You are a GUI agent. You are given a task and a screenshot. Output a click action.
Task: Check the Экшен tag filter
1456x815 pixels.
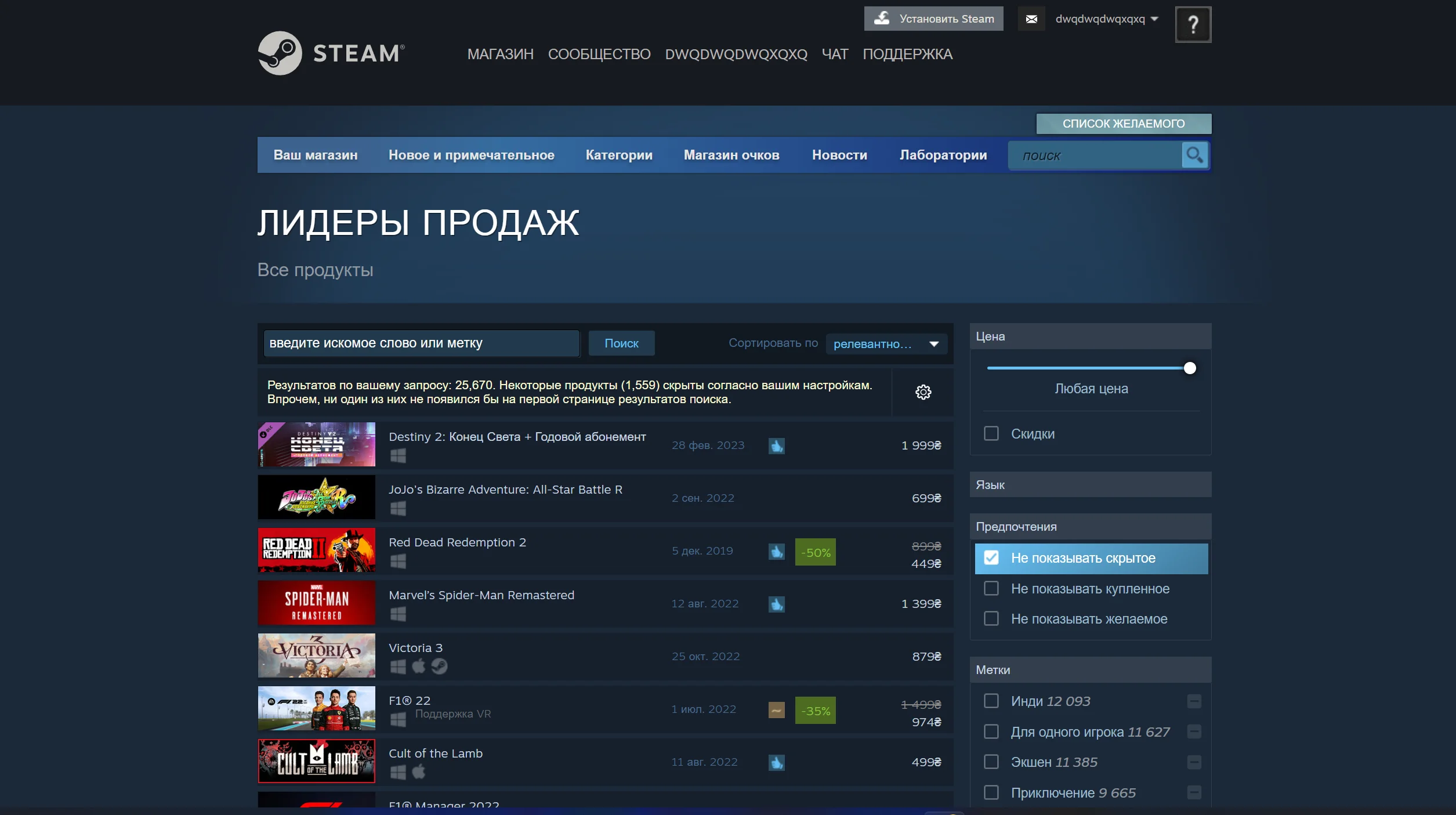(991, 762)
